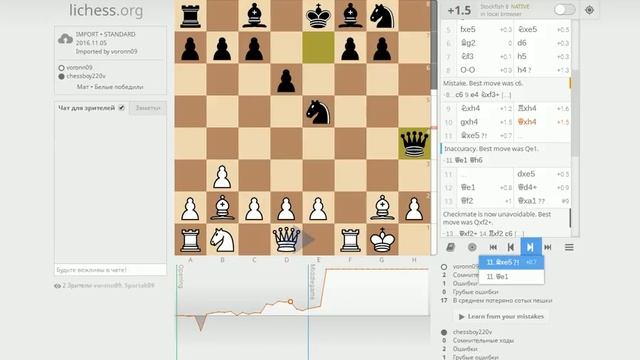Click the circular practice icon beside the book

pos(472,247)
